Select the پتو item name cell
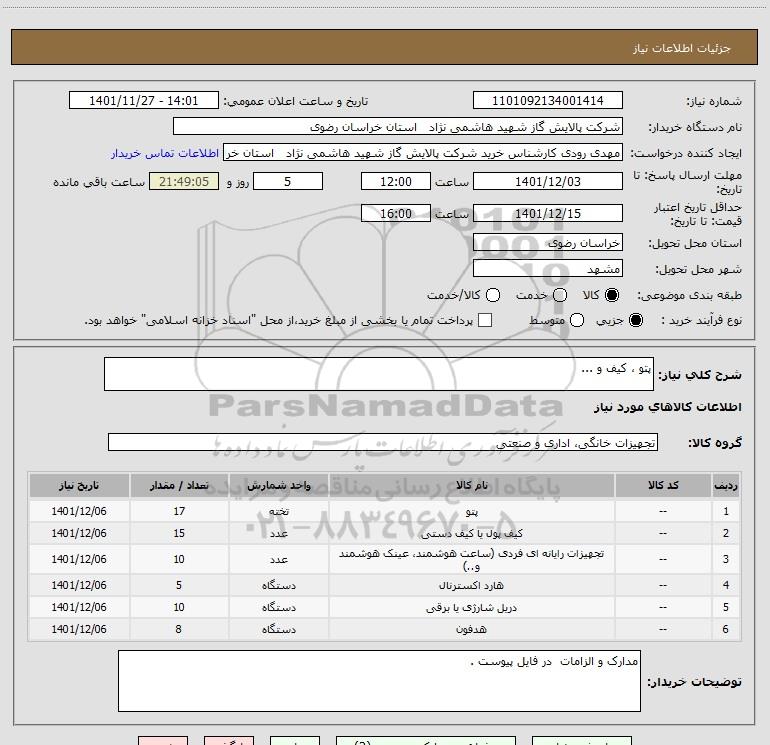 click(x=471, y=511)
